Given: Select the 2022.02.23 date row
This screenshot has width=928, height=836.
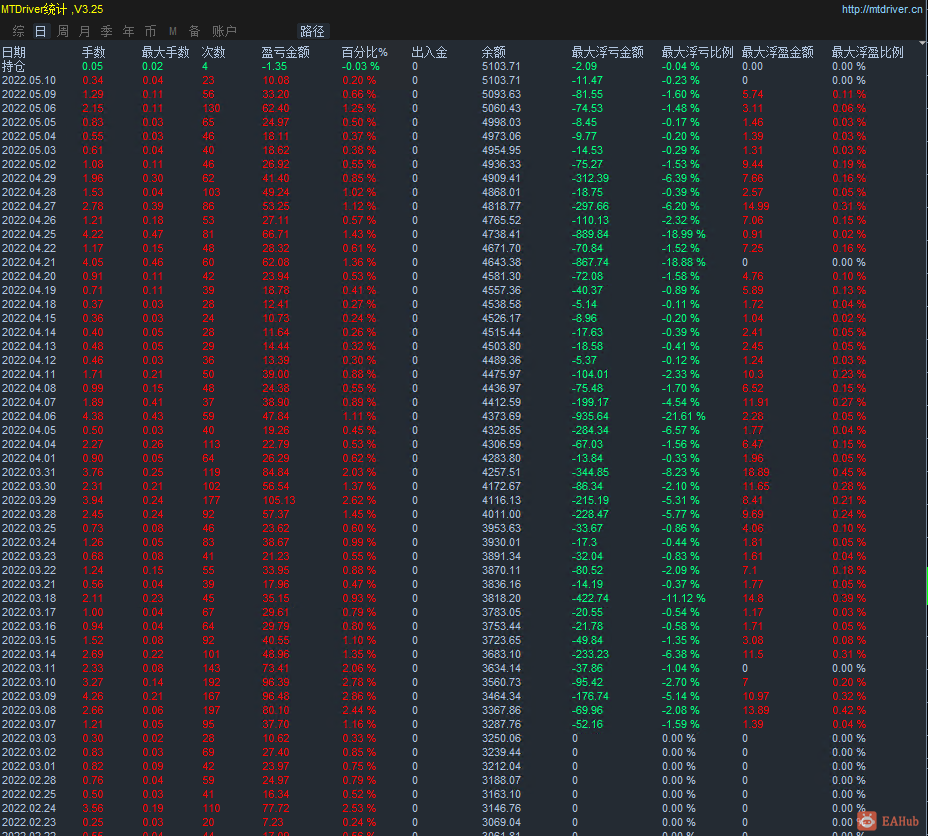Looking at the screenshot, I should click(29, 822).
